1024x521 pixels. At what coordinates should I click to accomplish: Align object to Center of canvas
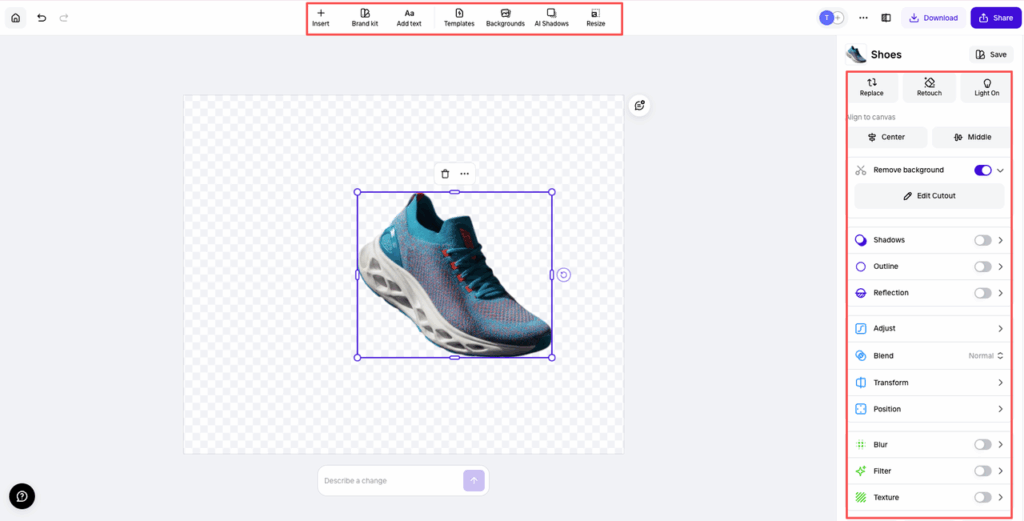[887, 137]
